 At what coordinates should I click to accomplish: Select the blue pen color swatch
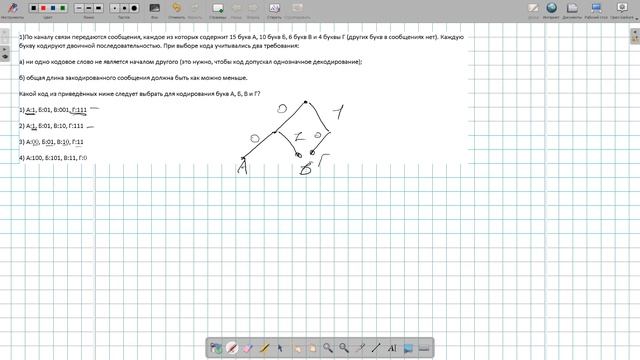[53, 8]
